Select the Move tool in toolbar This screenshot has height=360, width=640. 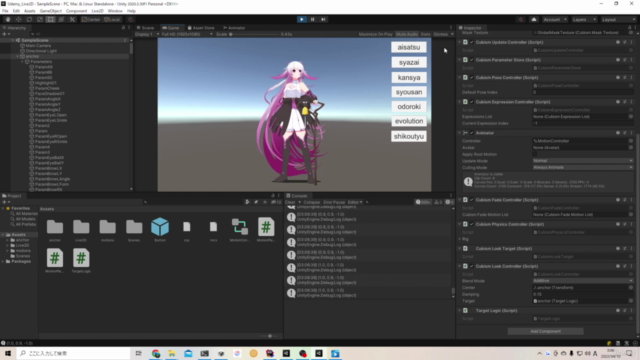[x=18, y=19]
